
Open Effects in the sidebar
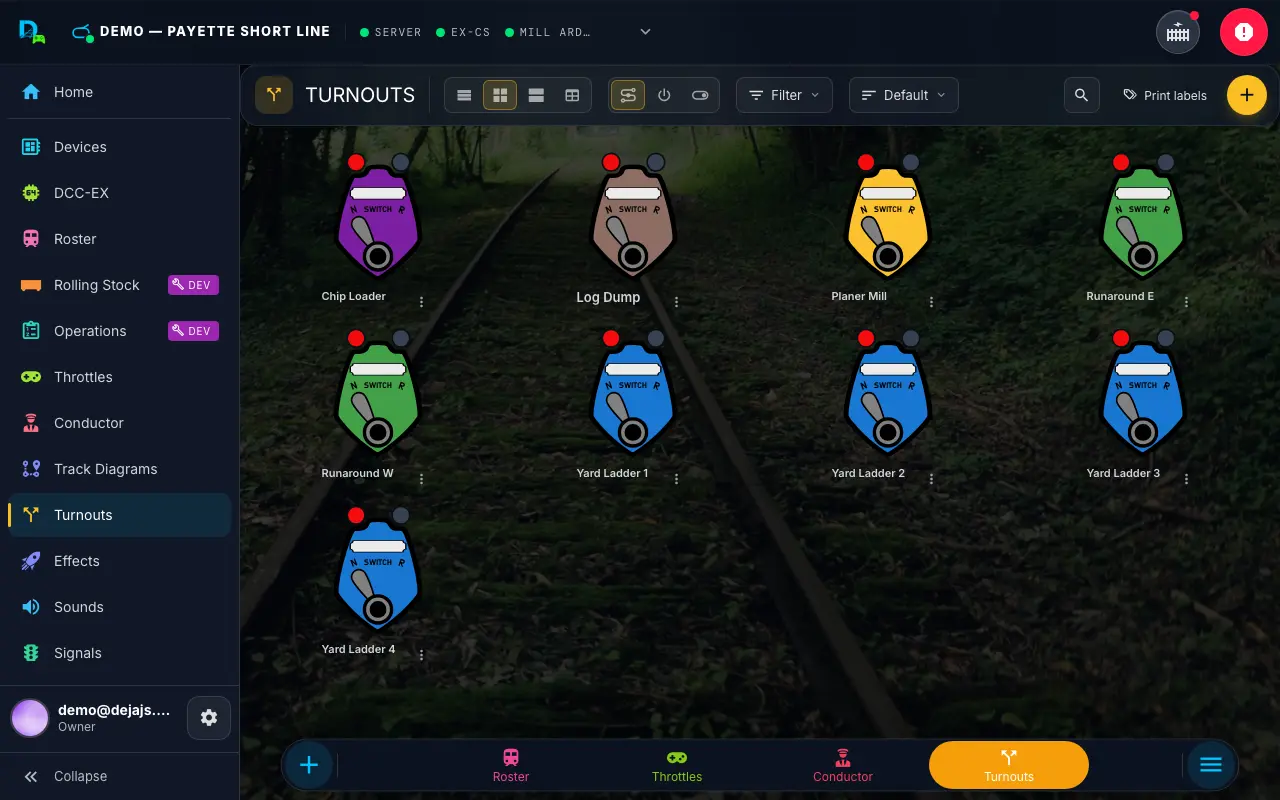tap(120, 561)
